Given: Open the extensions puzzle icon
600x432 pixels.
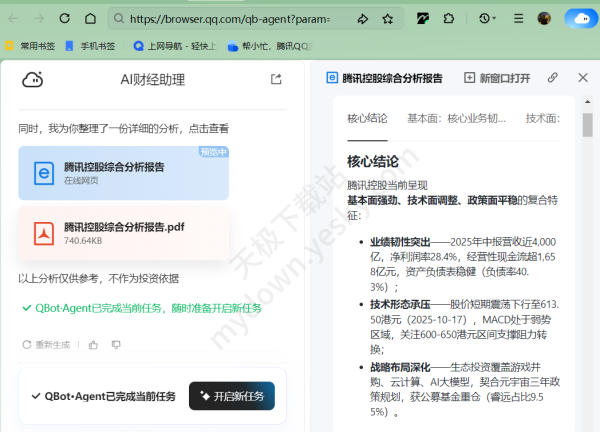Looking at the screenshot, I should pyautogui.click(x=449, y=19).
